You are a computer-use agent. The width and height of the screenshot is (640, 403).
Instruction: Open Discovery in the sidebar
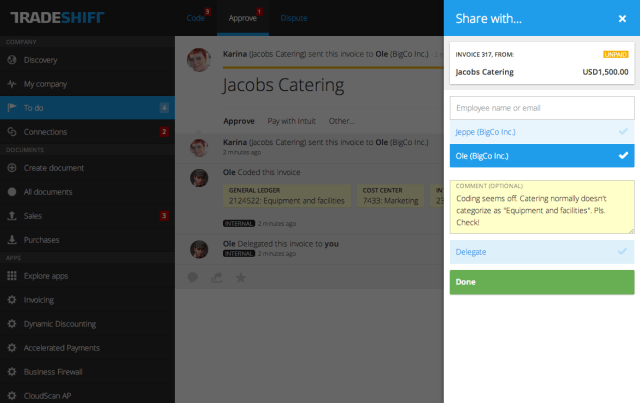(87, 60)
